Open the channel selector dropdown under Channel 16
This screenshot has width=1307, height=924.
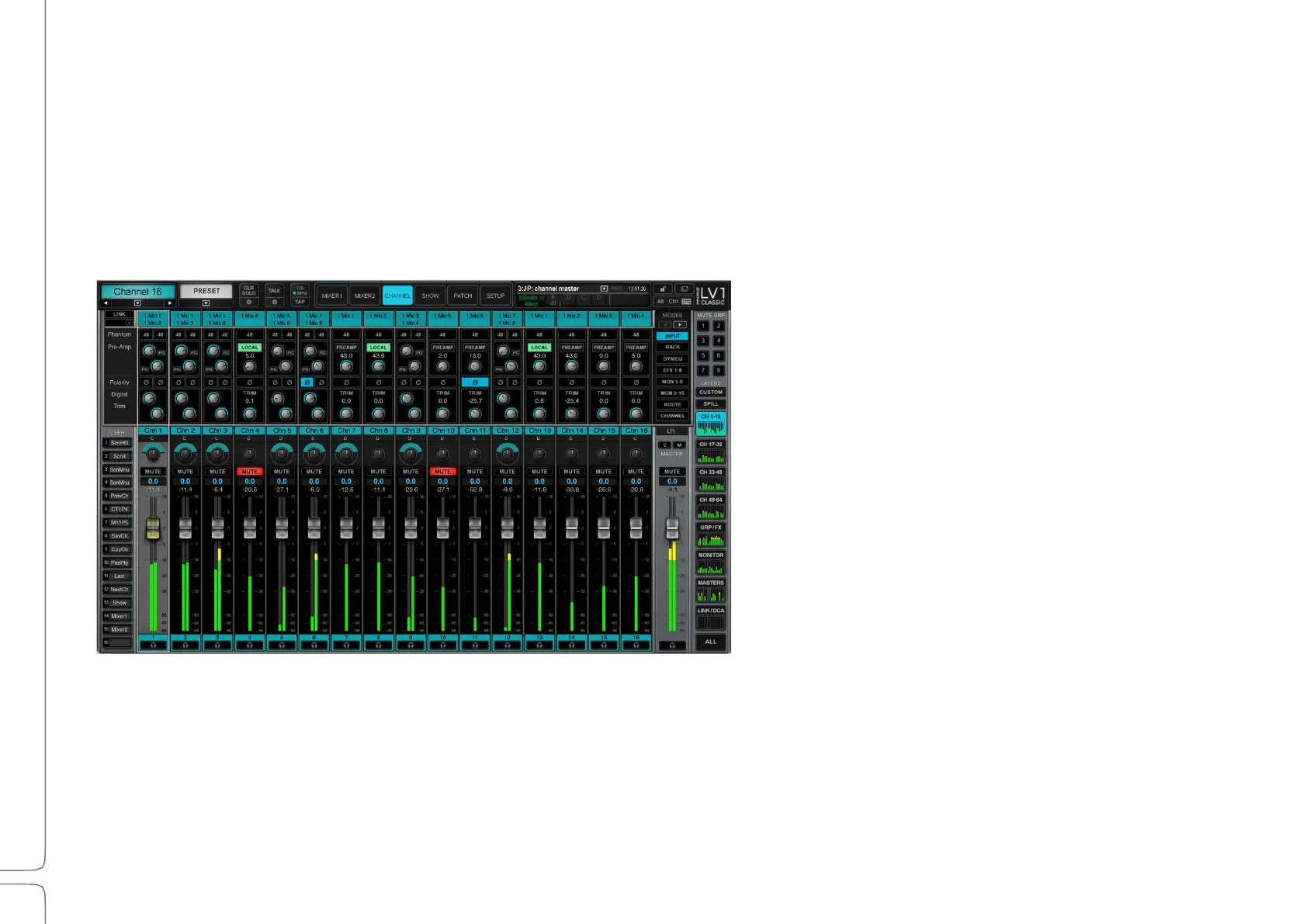click(x=137, y=303)
